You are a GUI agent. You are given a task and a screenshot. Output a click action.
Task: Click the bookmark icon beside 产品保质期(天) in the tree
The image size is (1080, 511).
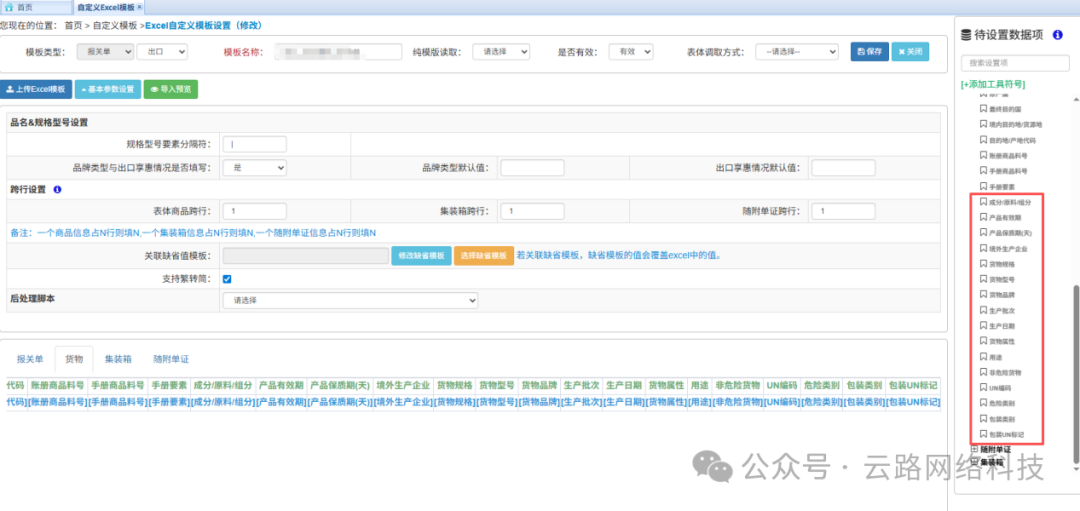click(984, 233)
